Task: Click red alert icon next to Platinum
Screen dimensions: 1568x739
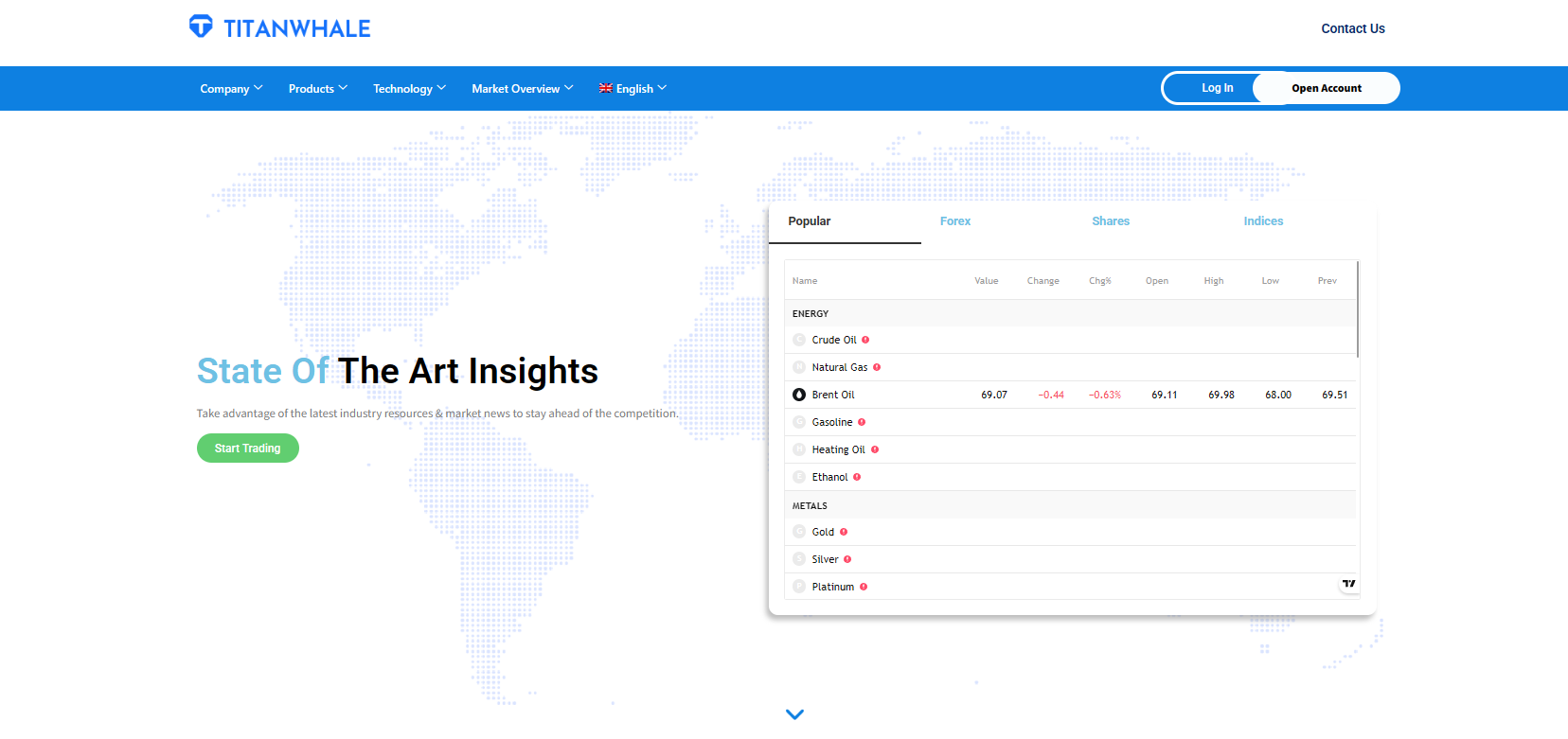Action: click(864, 587)
